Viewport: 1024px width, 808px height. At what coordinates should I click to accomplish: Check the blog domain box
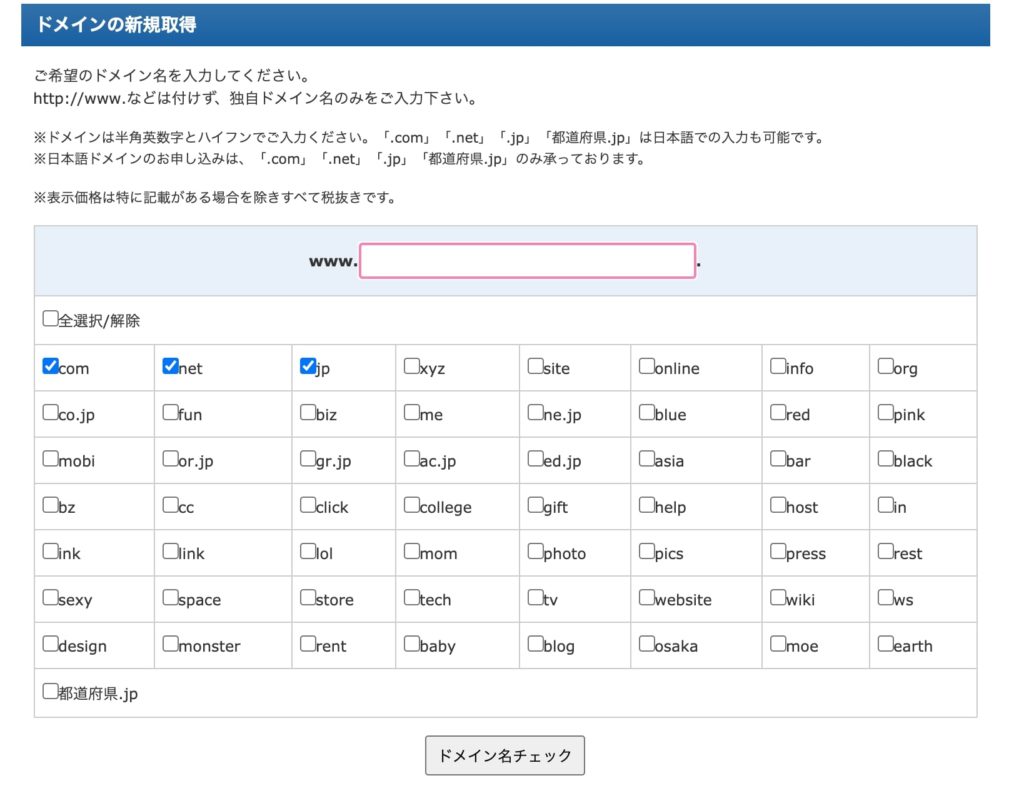pyautogui.click(x=536, y=644)
